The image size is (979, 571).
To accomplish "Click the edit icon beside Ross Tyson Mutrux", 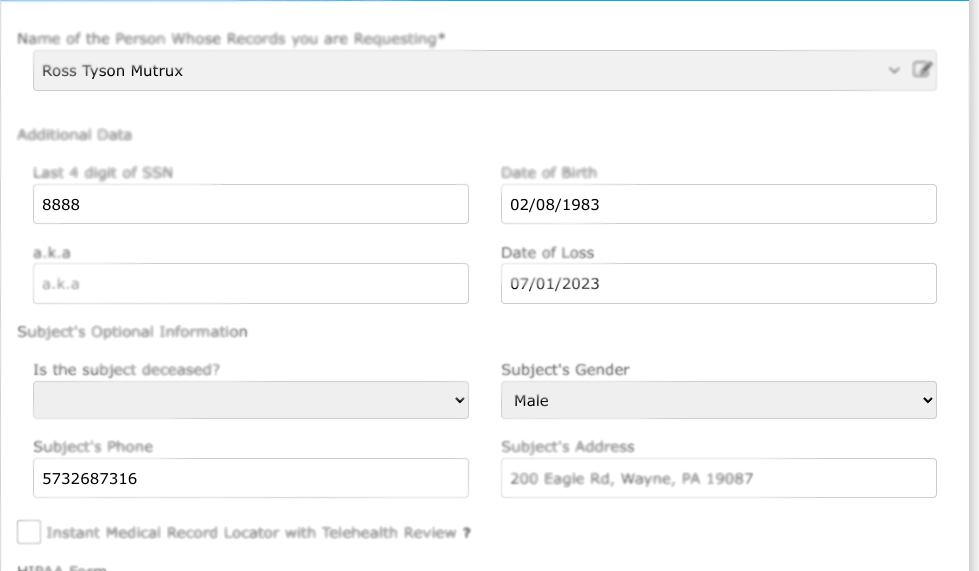I will point(922,70).
